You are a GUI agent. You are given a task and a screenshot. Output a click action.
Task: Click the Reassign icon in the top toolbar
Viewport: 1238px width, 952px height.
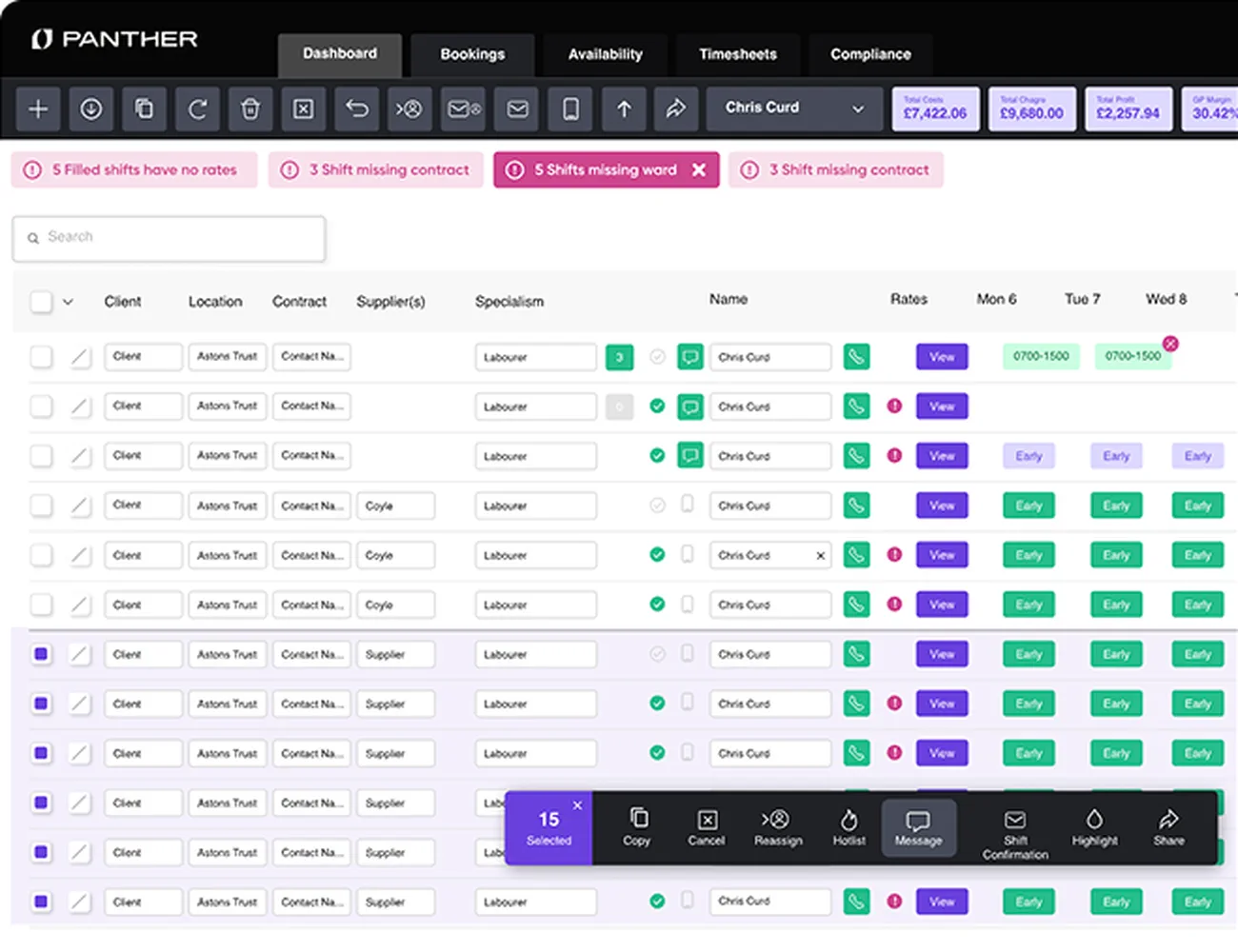tap(409, 109)
